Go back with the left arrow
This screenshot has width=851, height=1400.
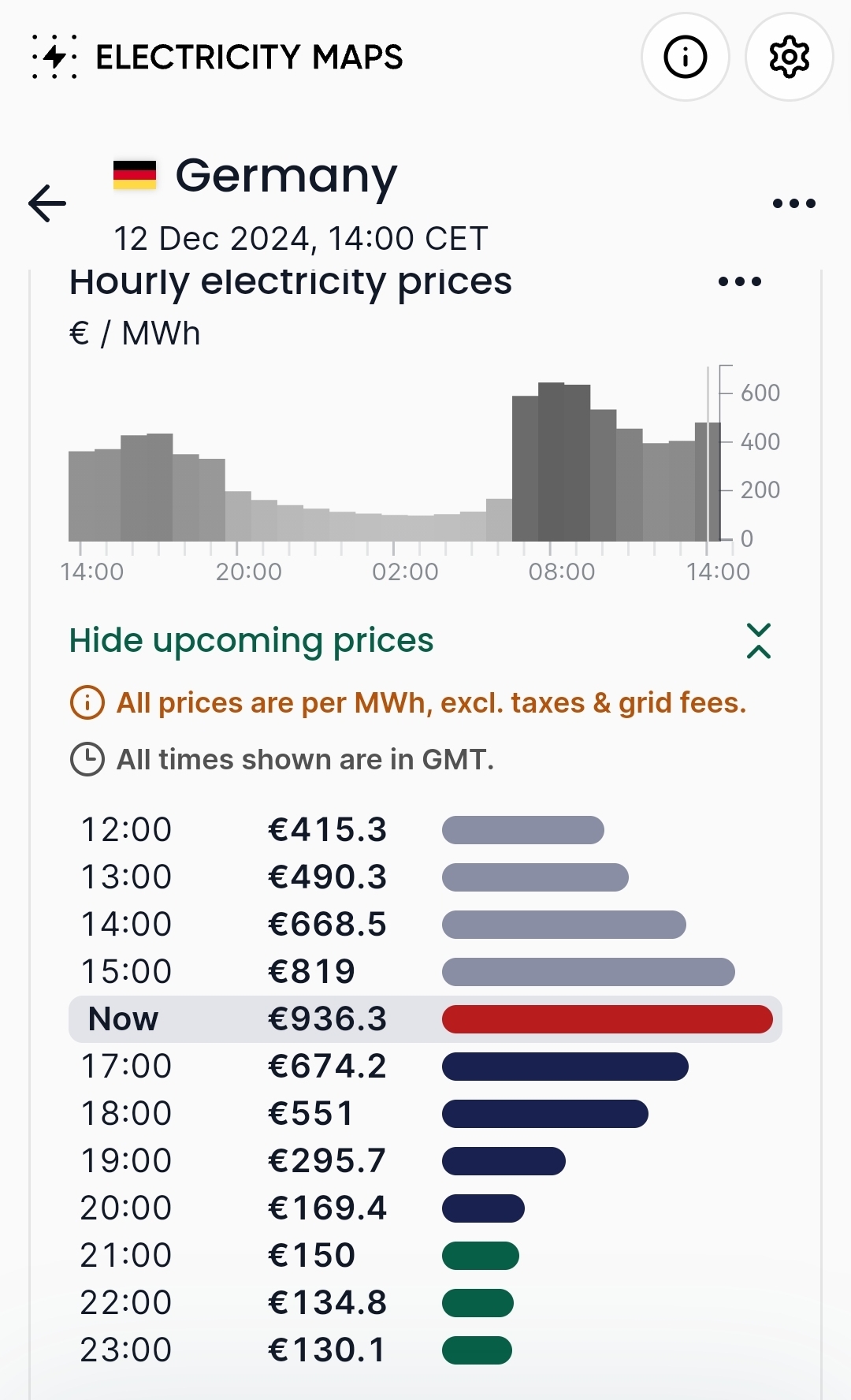[x=47, y=203]
